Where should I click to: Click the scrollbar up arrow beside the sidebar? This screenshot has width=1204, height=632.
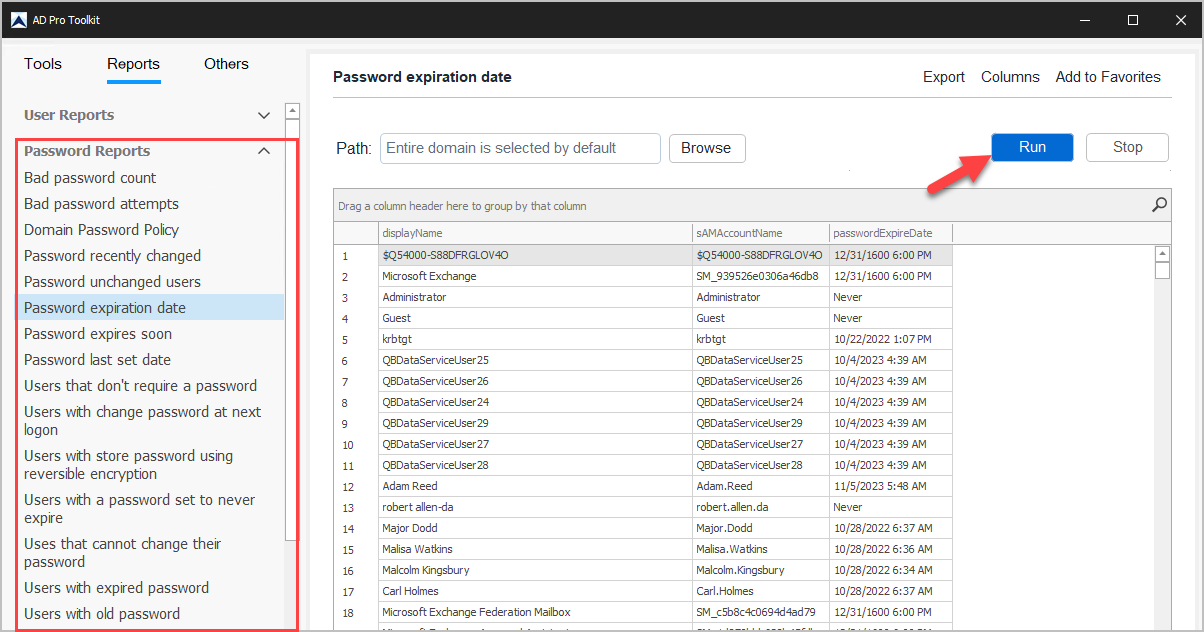coord(291,111)
